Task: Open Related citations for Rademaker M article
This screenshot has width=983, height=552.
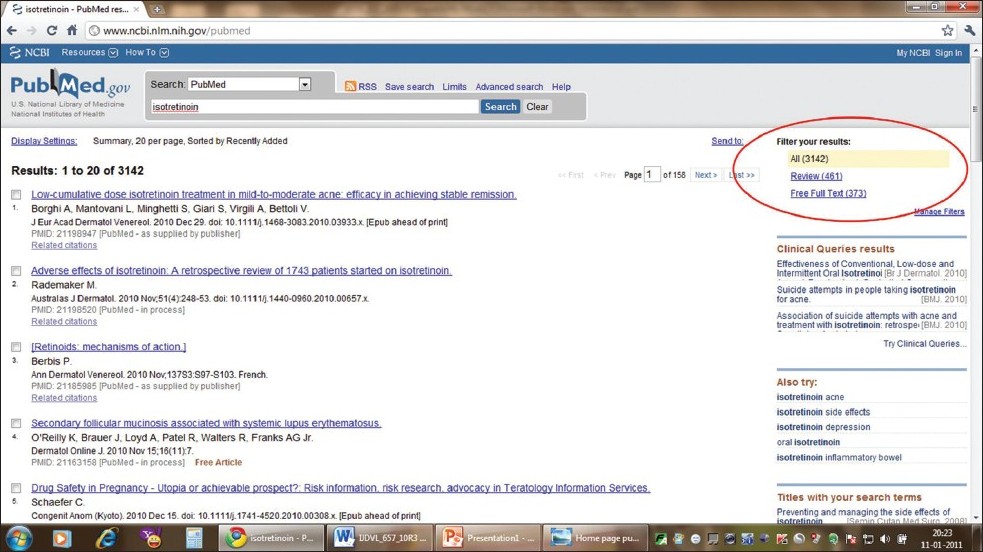Action: [64, 321]
